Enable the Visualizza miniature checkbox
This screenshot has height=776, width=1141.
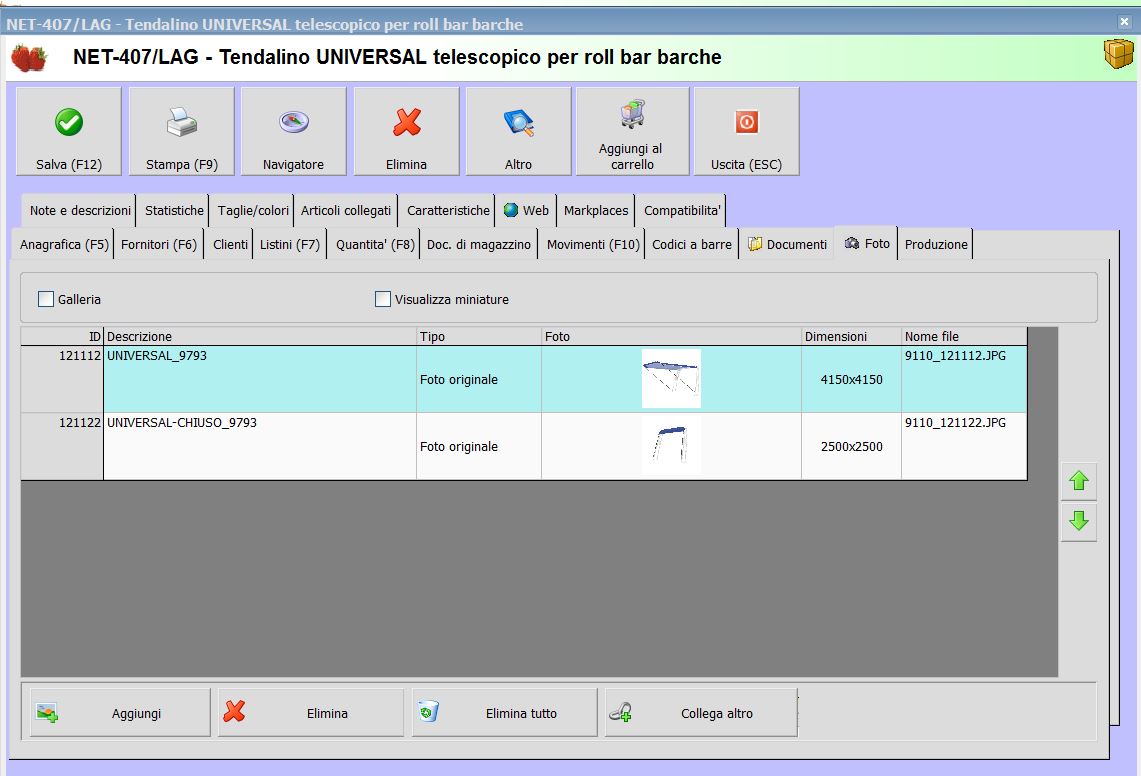pos(383,299)
